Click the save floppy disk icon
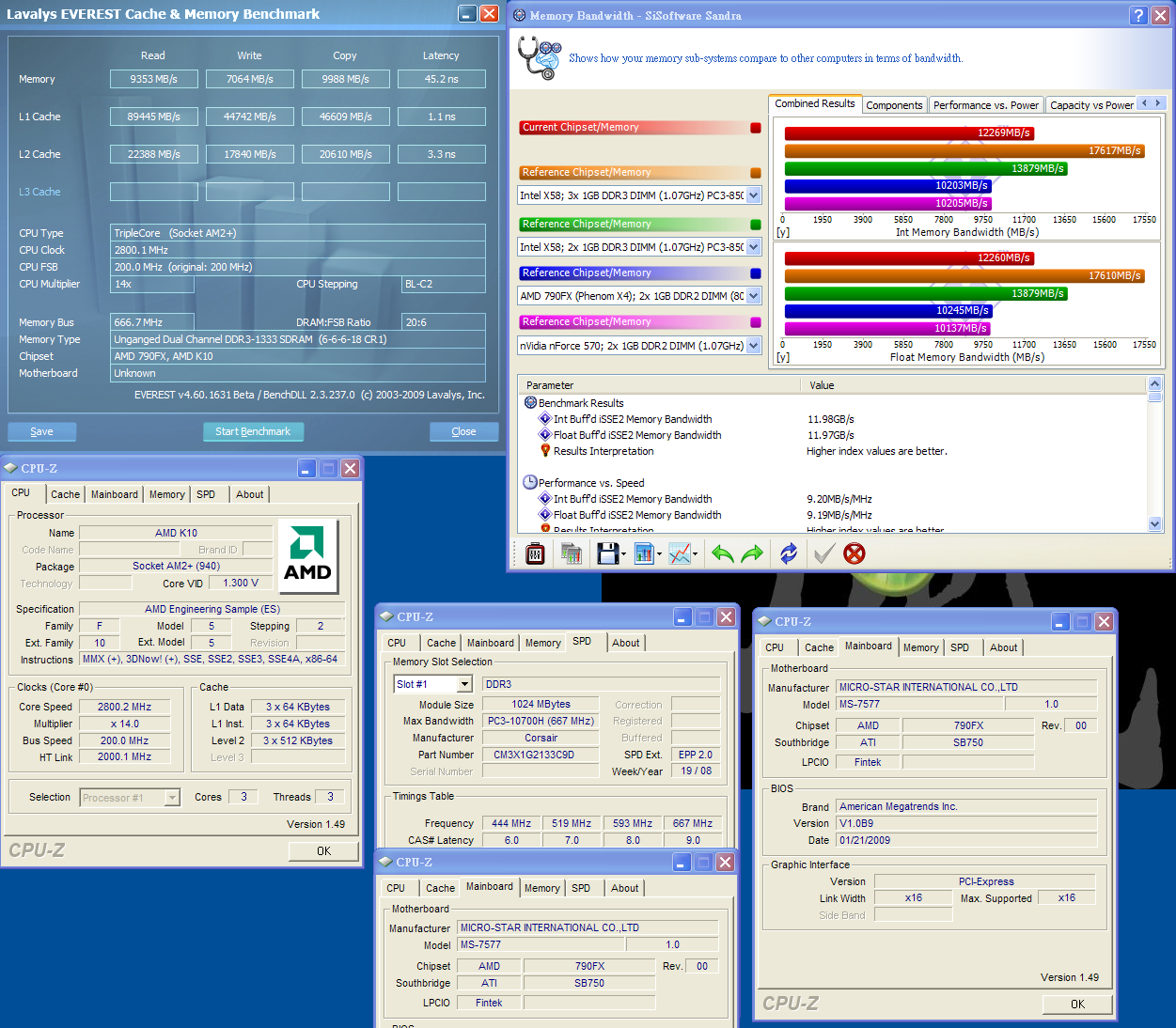 tap(607, 553)
